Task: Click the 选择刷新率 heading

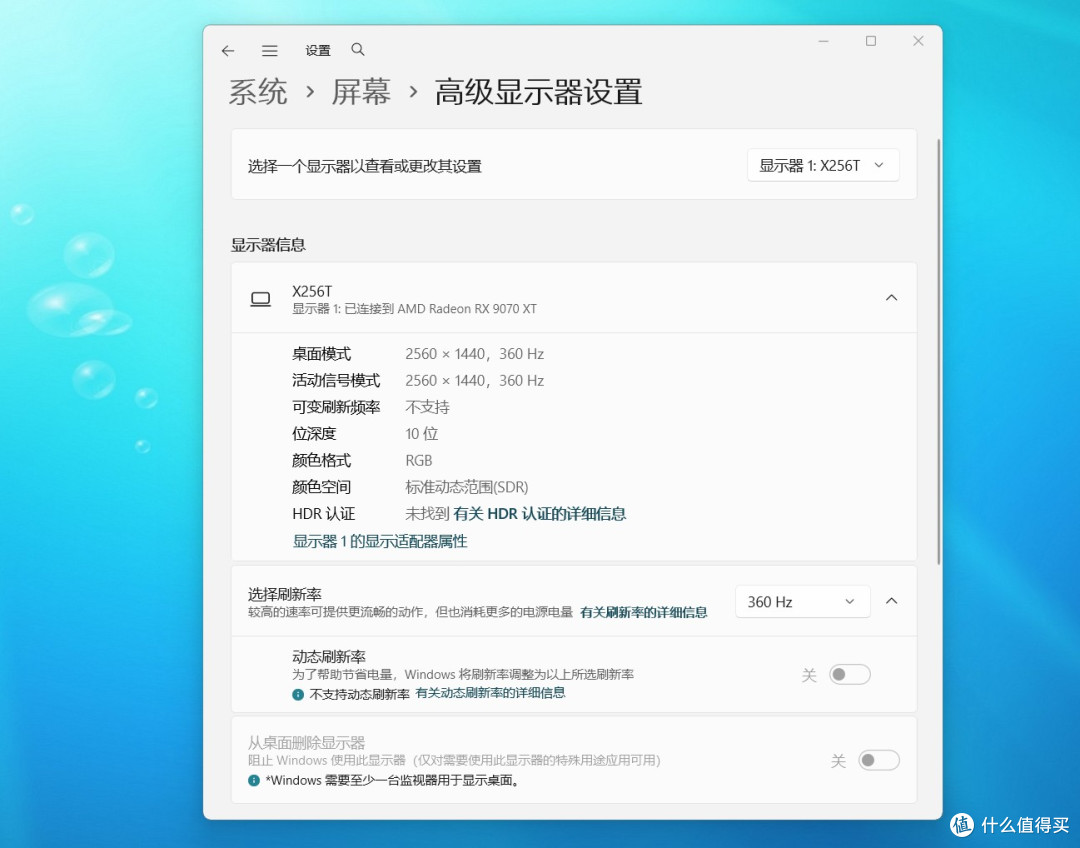Action: pos(284,594)
